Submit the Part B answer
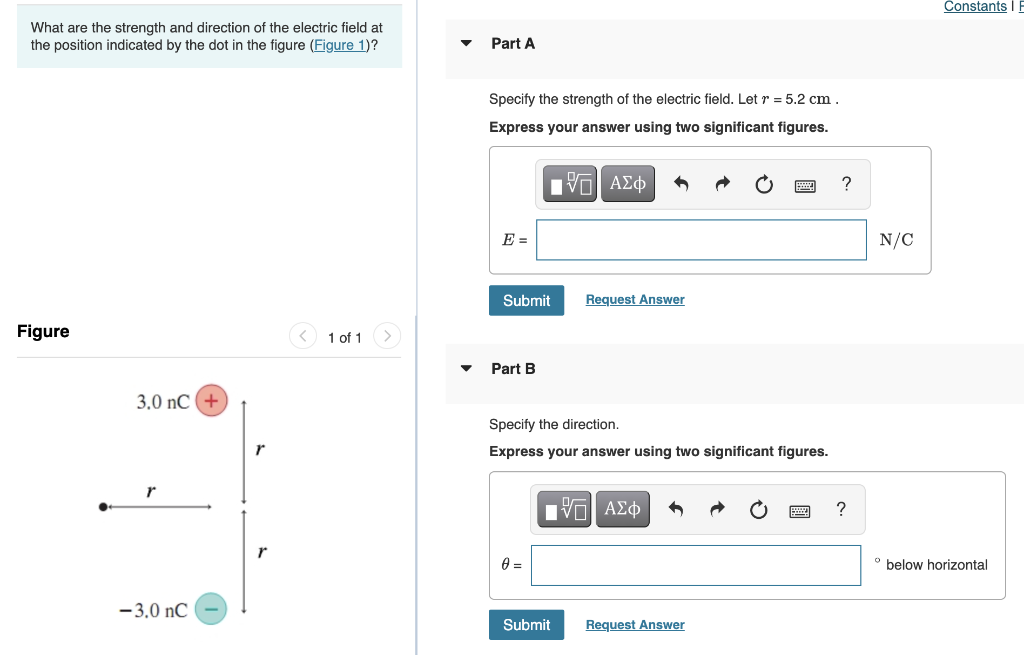 (x=526, y=624)
